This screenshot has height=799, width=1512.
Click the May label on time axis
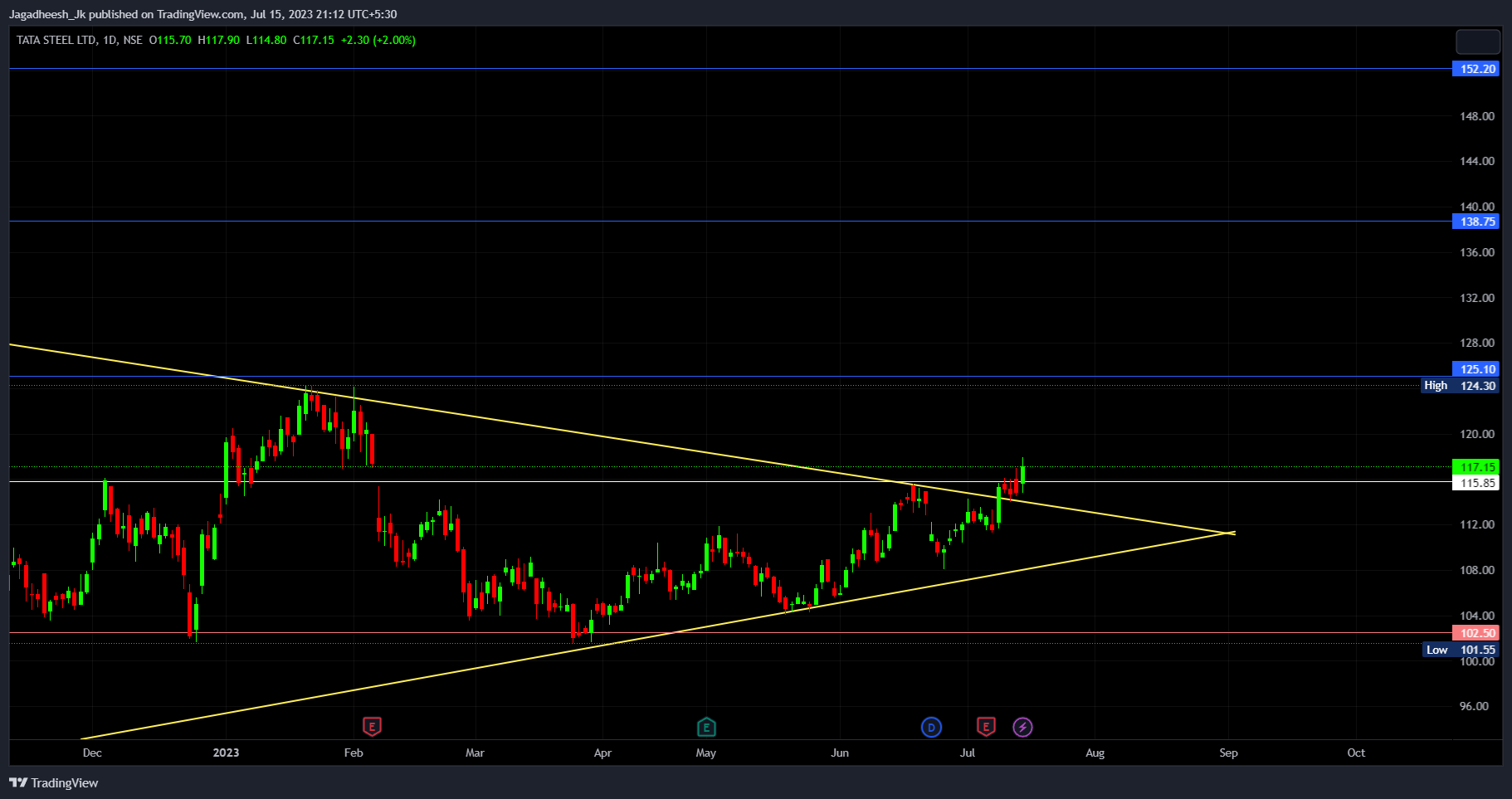[706, 753]
